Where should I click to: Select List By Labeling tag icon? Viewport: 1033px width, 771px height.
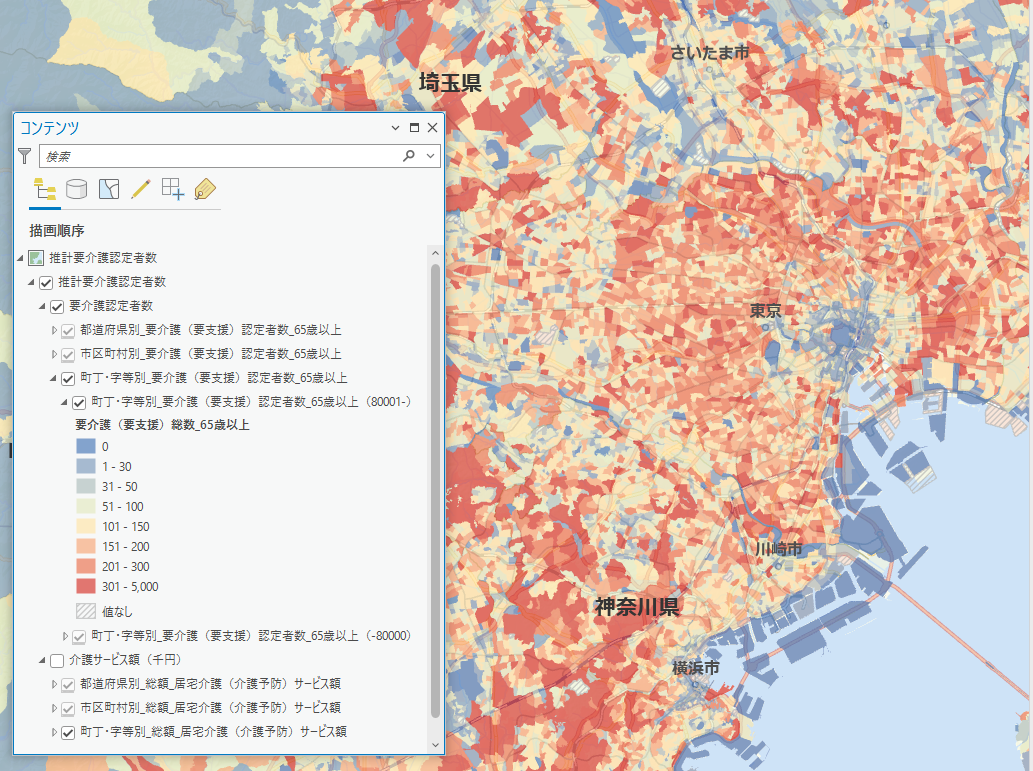pos(205,190)
